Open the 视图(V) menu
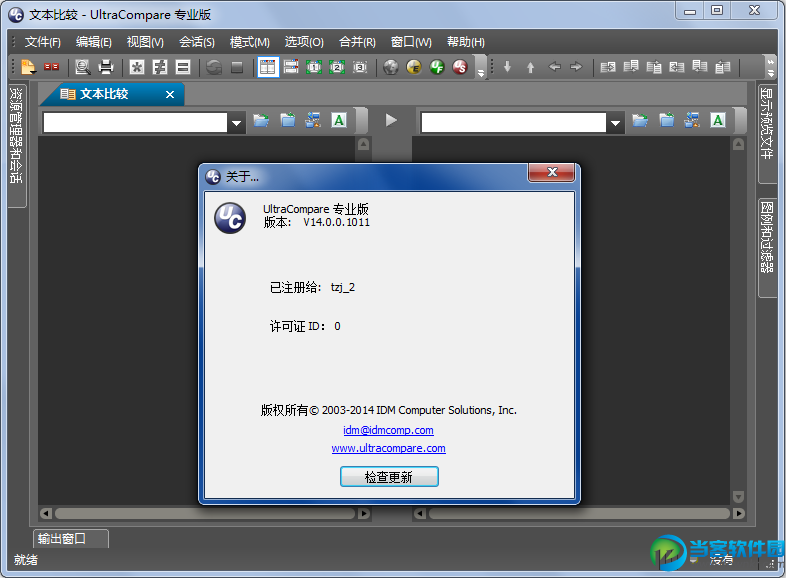The width and height of the screenshot is (786, 578). coord(145,42)
